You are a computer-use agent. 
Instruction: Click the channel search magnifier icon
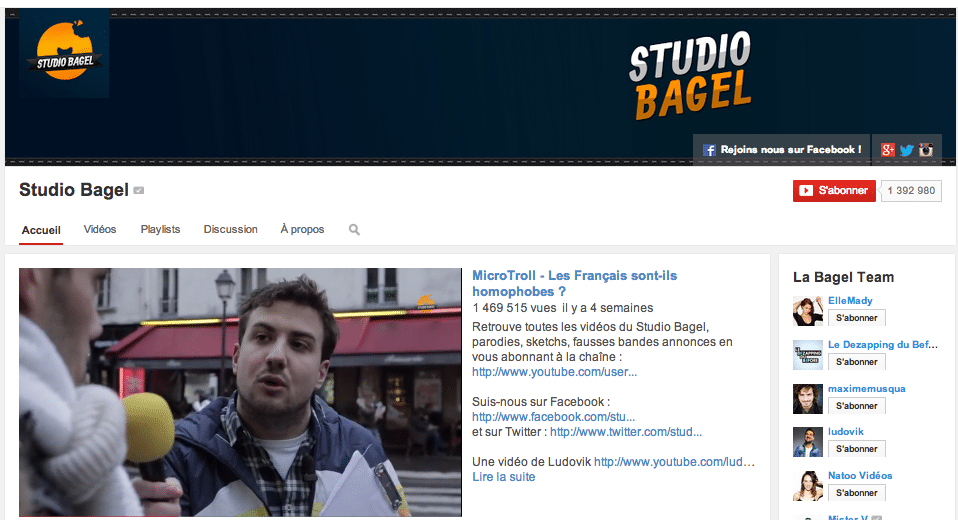[354, 230]
